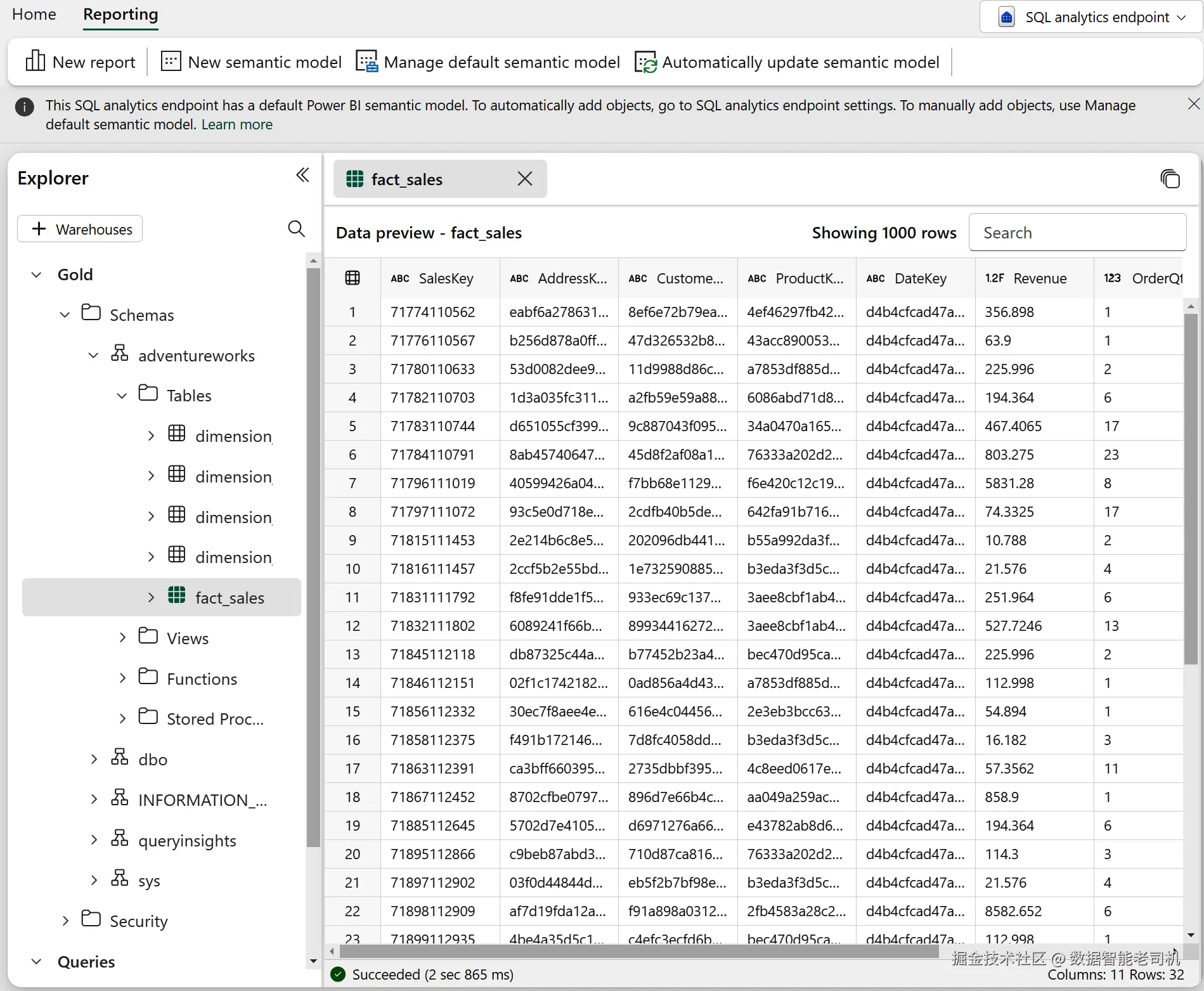Screen dimensions: 1204x991
Task: Expand the Security chevron
Action: (x=65, y=921)
